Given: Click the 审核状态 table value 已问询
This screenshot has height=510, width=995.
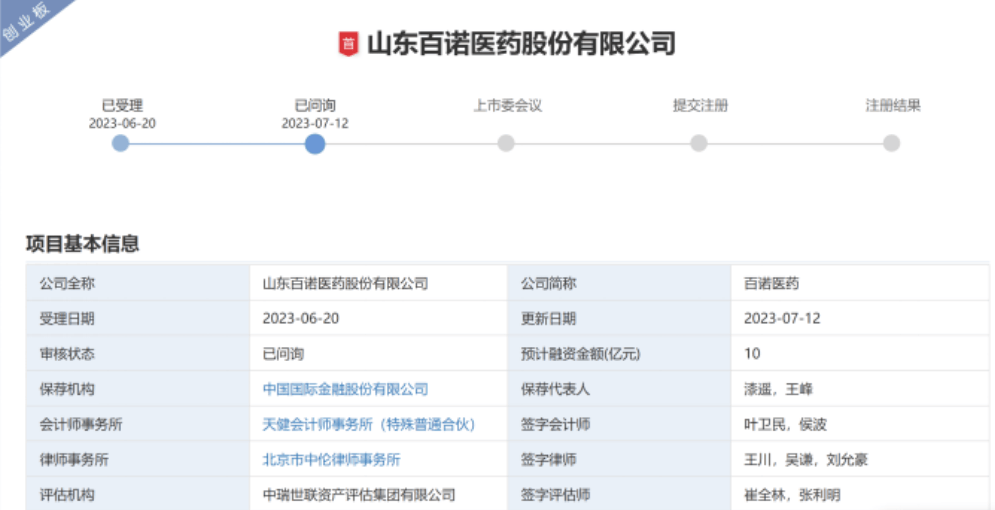Looking at the screenshot, I should [x=283, y=353].
